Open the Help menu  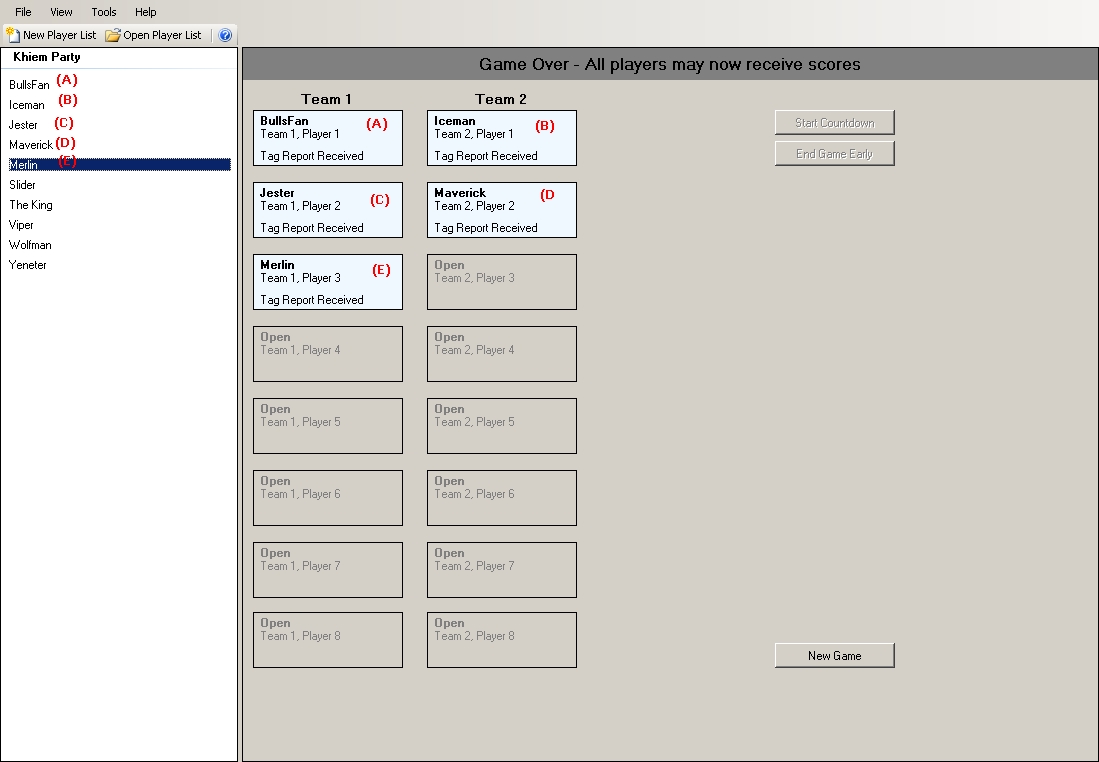pos(146,12)
